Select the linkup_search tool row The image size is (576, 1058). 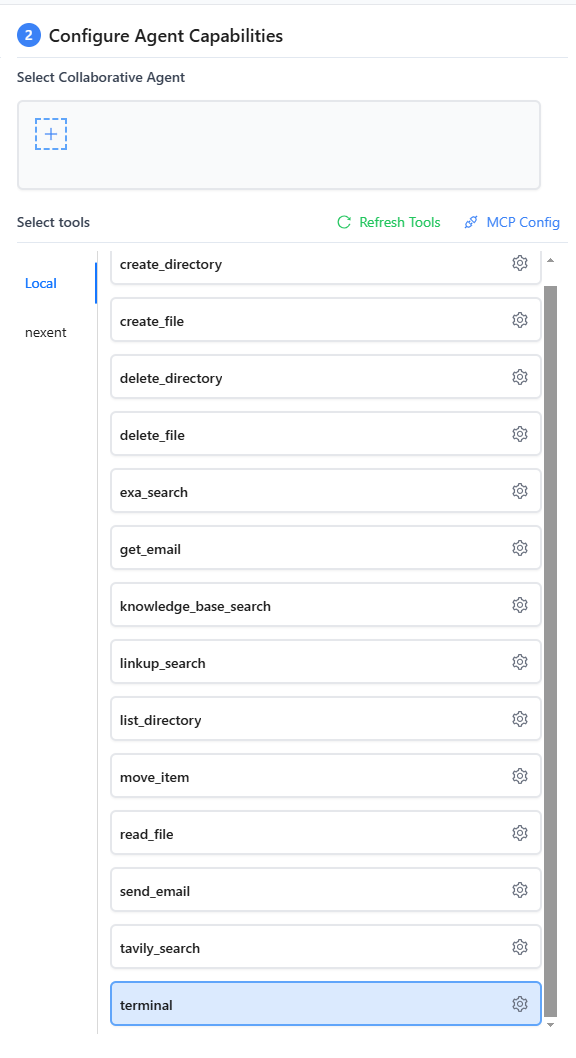coord(300,661)
